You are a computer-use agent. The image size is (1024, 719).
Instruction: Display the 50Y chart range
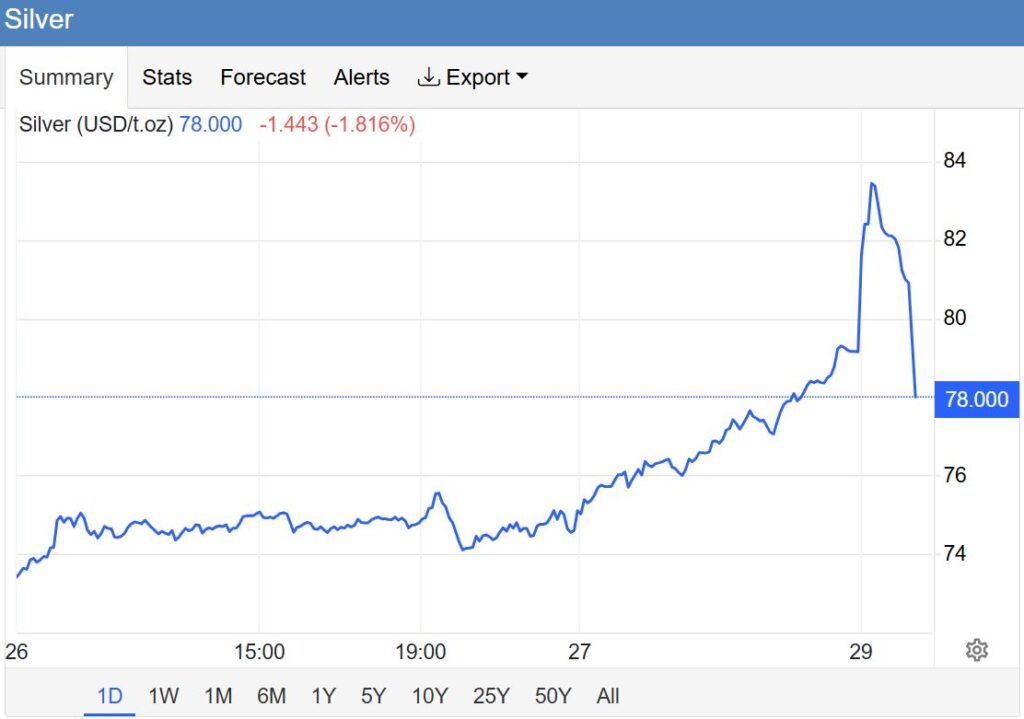tap(552, 696)
